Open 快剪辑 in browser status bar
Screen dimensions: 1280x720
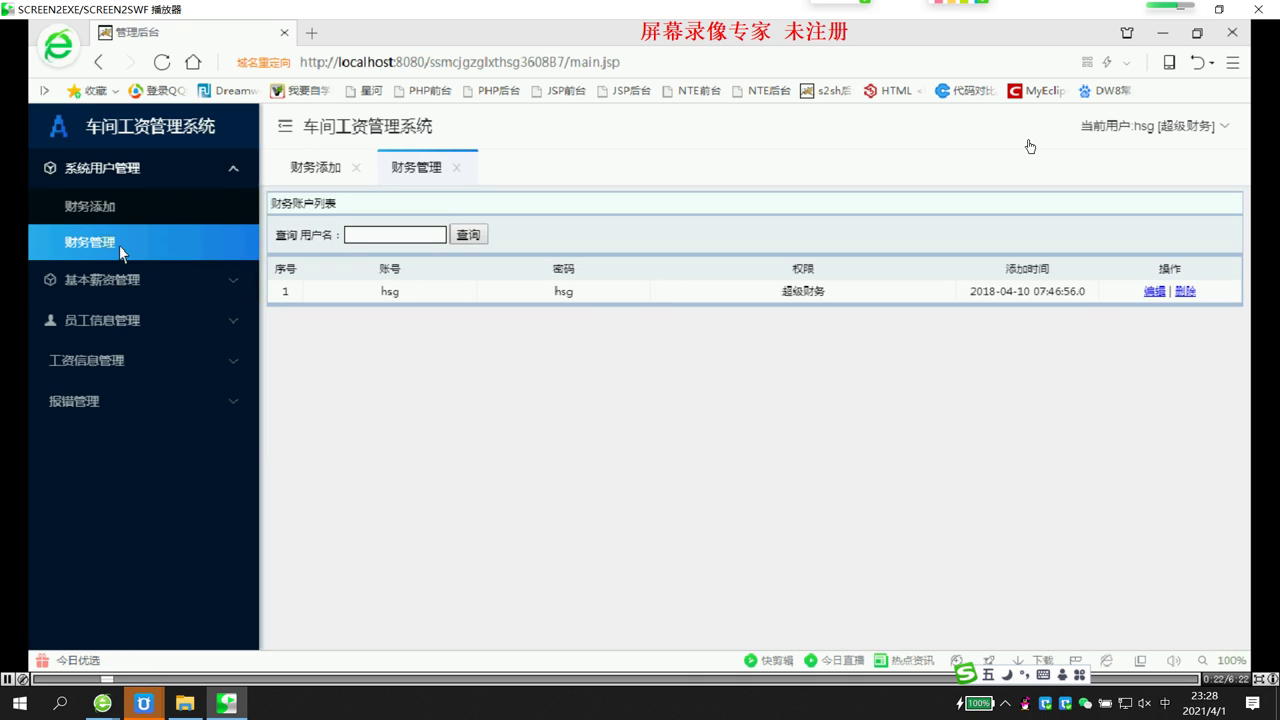pyautogui.click(x=769, y=660)
